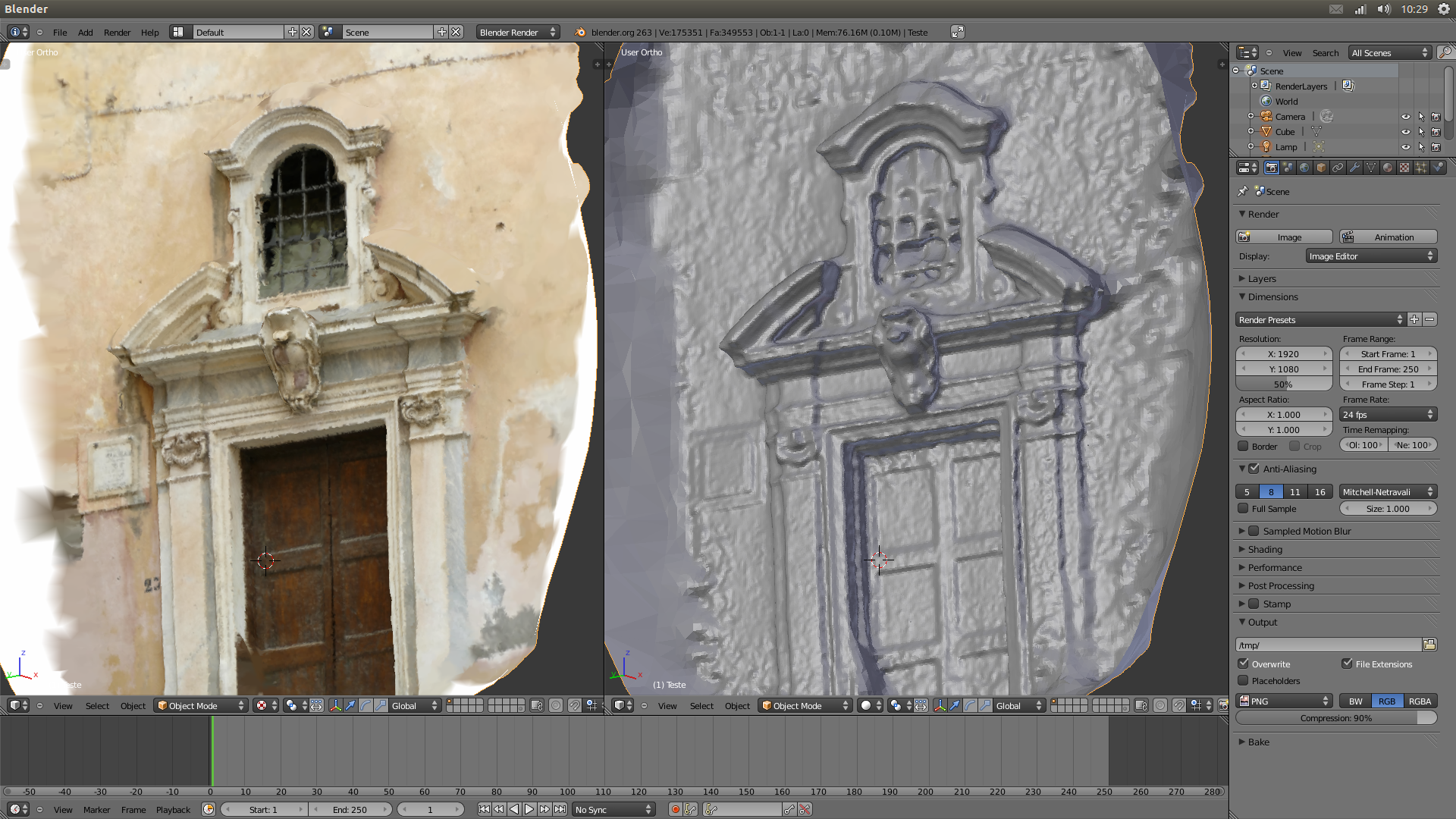The width and height of the screenshot is (1456, 819).
Task: Select rotate manipulator arc in left viewport
Action: click(366, 705)
